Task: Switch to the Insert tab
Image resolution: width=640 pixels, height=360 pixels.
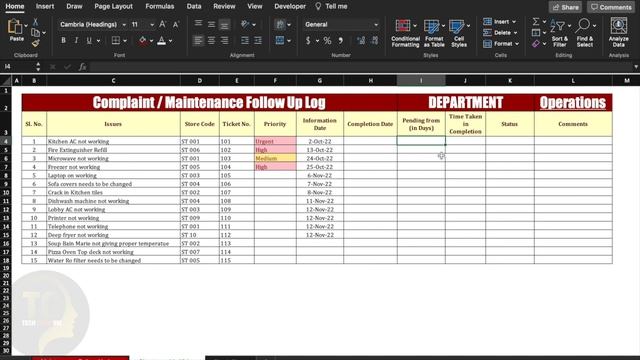Action: pyautogui.click(x=45, y=6)
